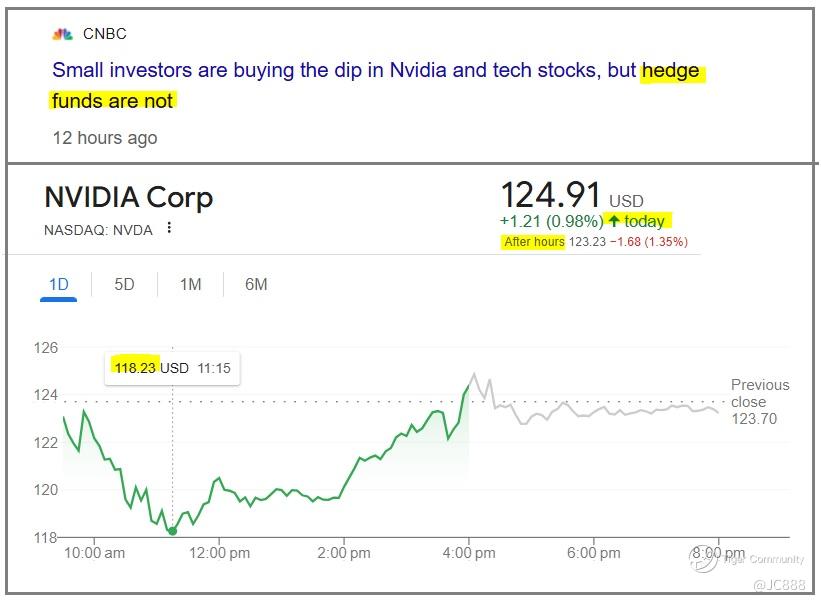Image resolution: width=821 pixels, height=604 pixels.
Task: Switch chart to the 6M range
Action: 256,285
